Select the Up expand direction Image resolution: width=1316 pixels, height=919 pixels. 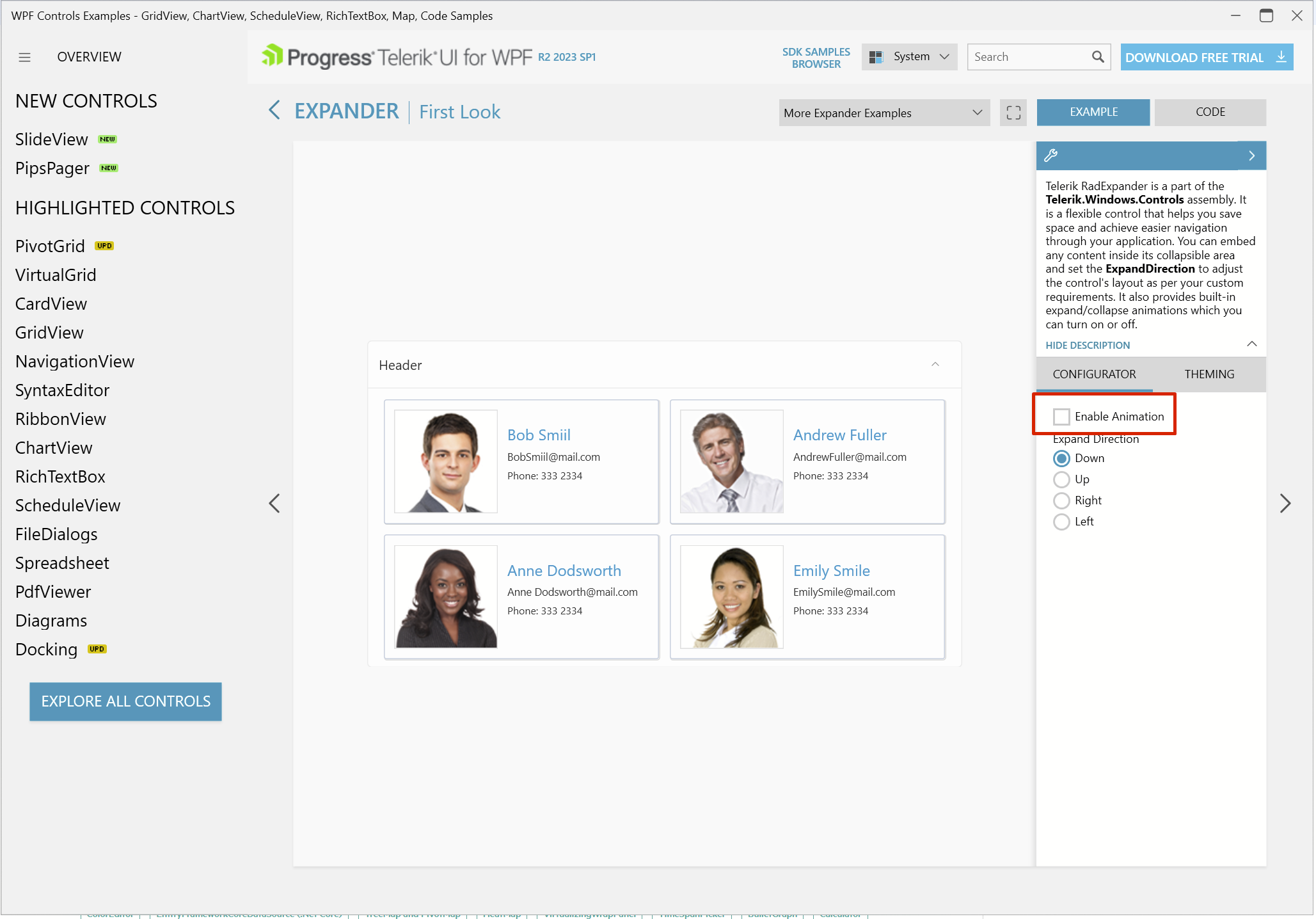pos(1062,479)
